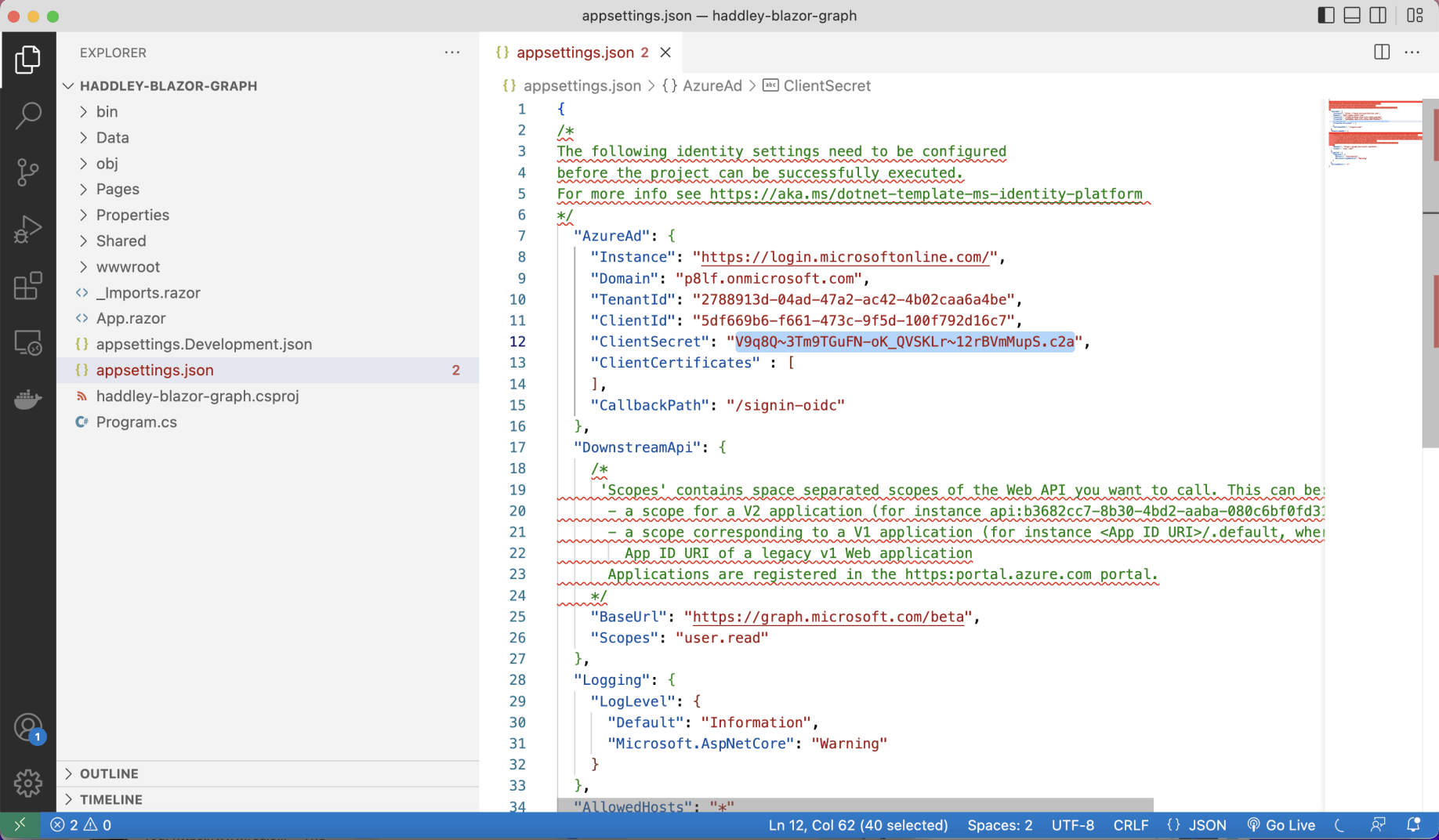This screenshot has width=1439, height=840.
Task: Open the Remote Explorer view
Action: point(28,342)
